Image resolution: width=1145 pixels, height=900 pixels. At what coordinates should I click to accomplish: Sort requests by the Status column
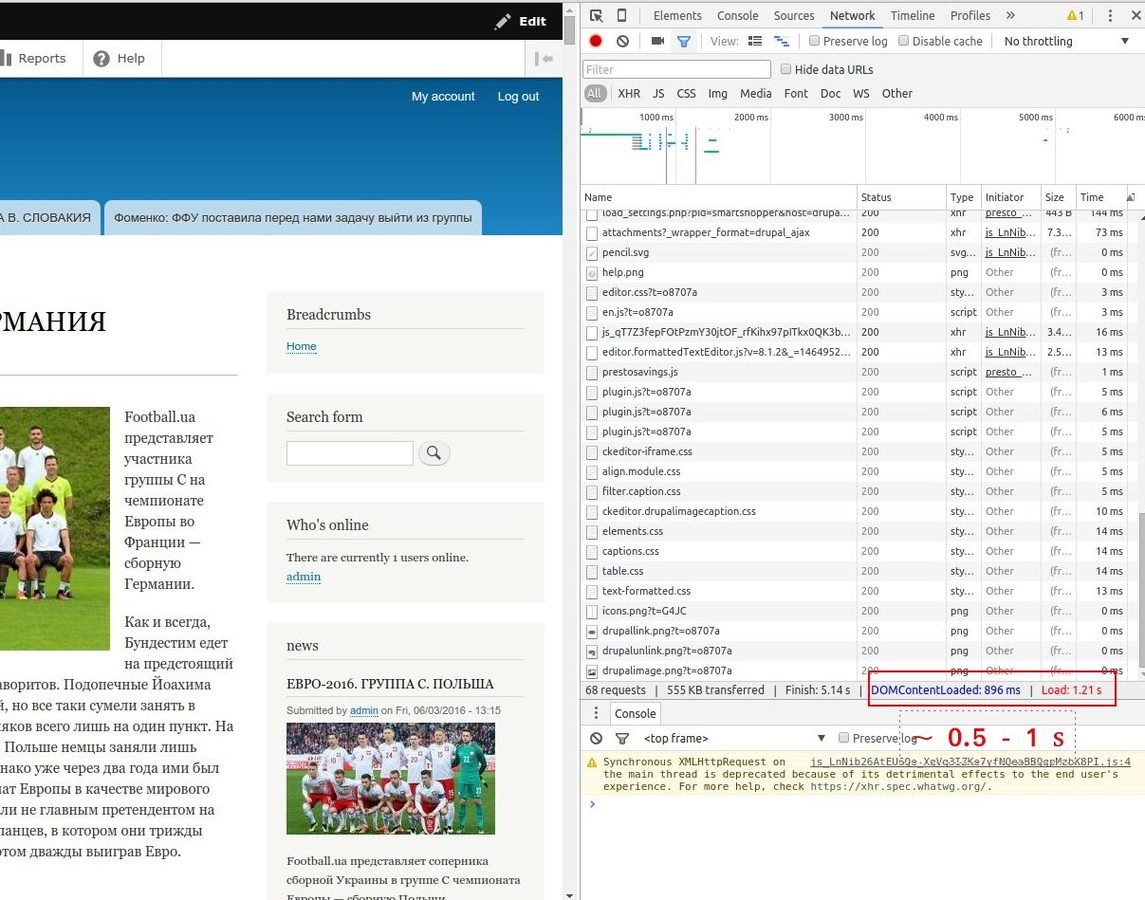click(x=901, y=197)
